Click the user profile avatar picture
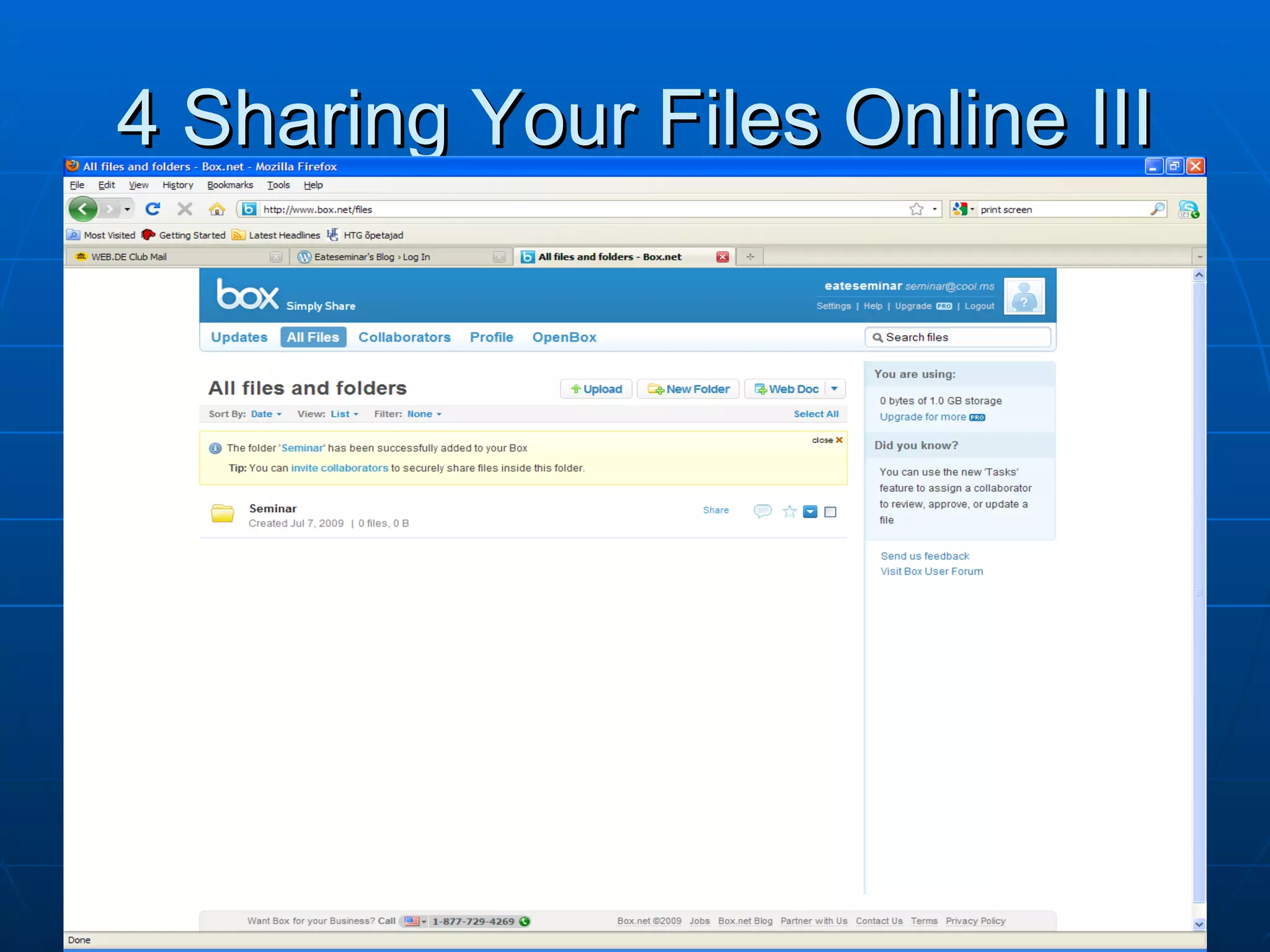The height and width of the screenshot is (952, 1270). pos(1024,296)
